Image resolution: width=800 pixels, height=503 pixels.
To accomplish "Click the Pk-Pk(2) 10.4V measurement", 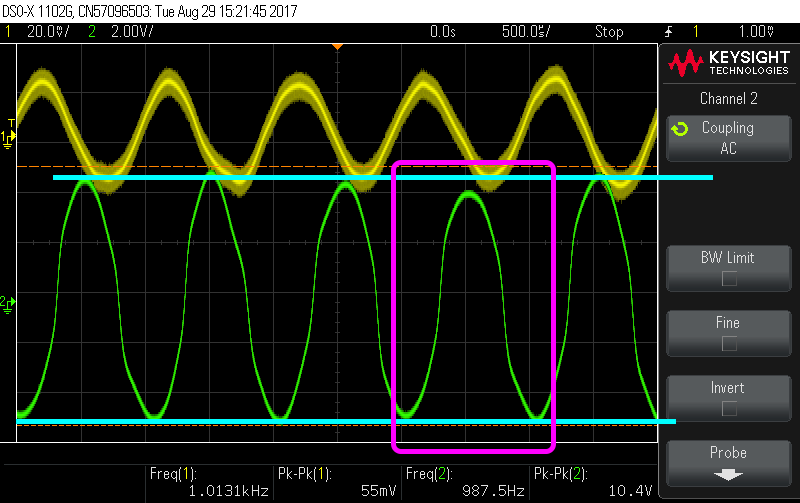I will tap(594, 482).
